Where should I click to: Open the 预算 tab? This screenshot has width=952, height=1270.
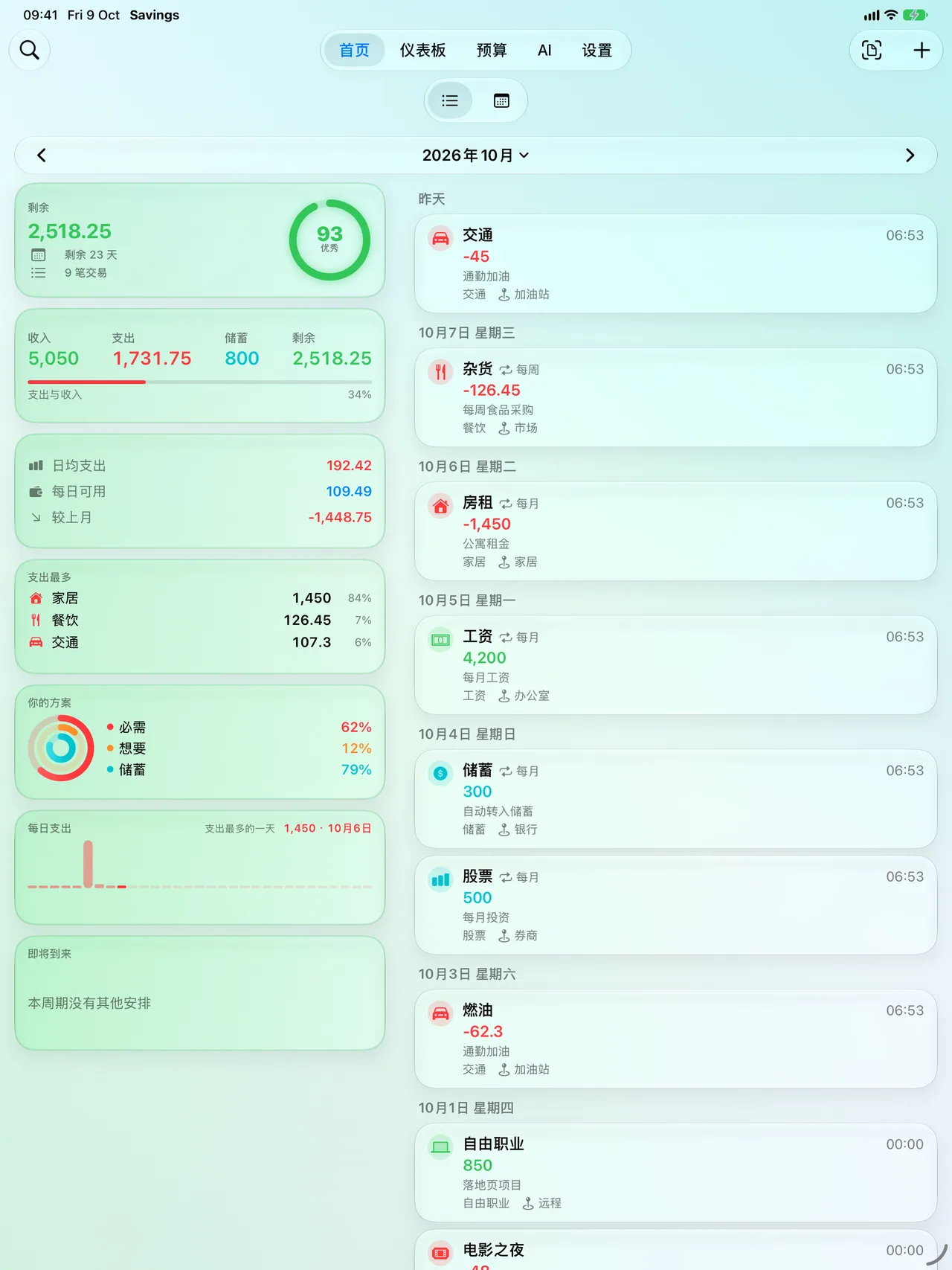click(x=491, y=50)
